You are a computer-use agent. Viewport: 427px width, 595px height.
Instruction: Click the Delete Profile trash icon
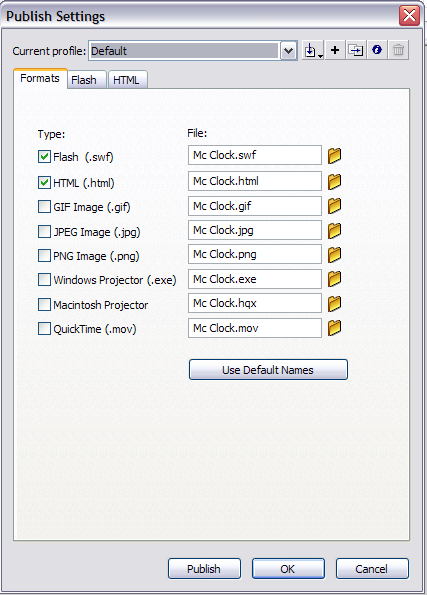398,50
